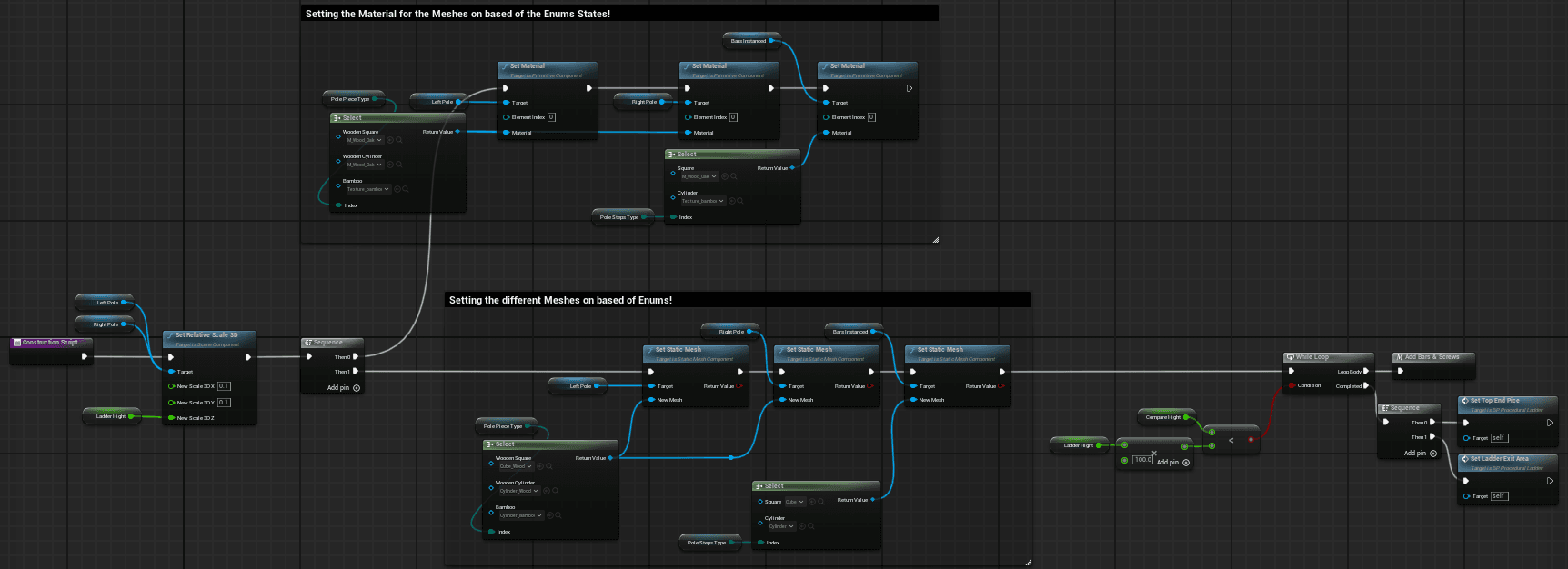1568x569 pixels.
Task: Click Add pin plus icon on first Sequence node
Action: tap(357, 388)
